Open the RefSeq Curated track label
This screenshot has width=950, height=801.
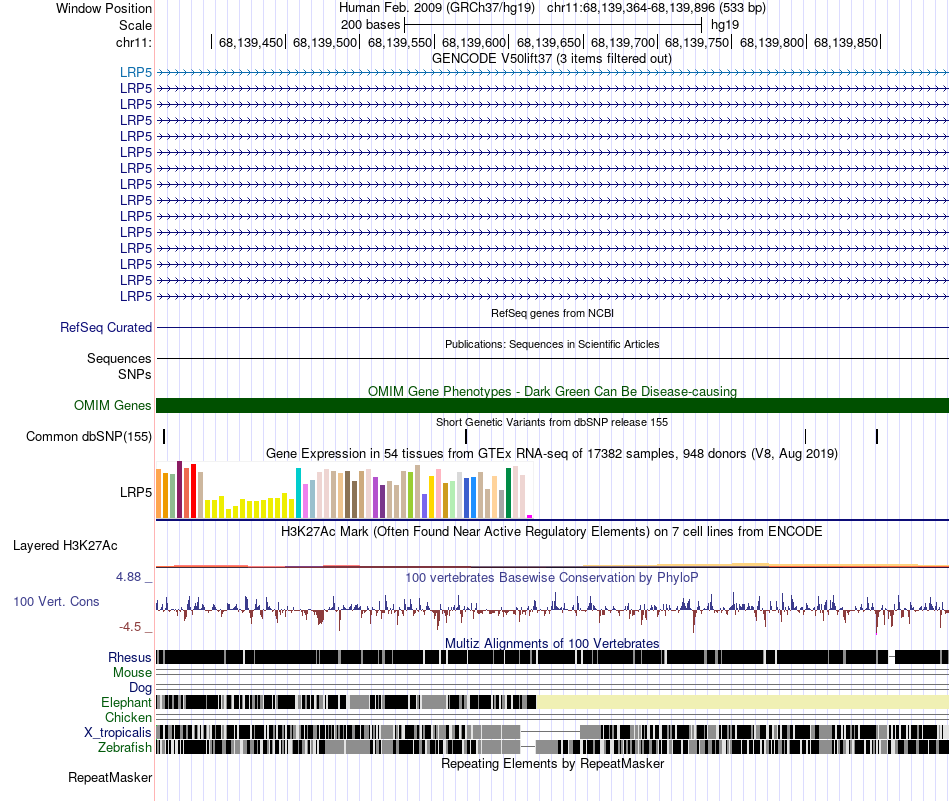pyautogui.click(x=106, y=327)
